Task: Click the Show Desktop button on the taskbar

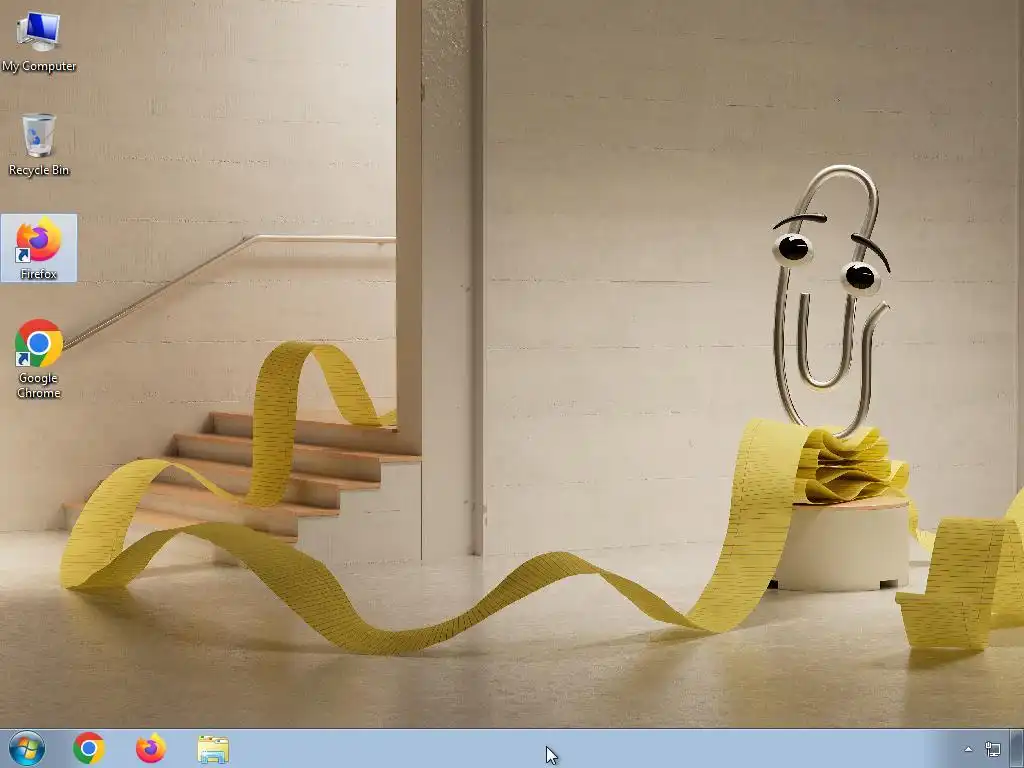Action: [x=1017, y=748]
